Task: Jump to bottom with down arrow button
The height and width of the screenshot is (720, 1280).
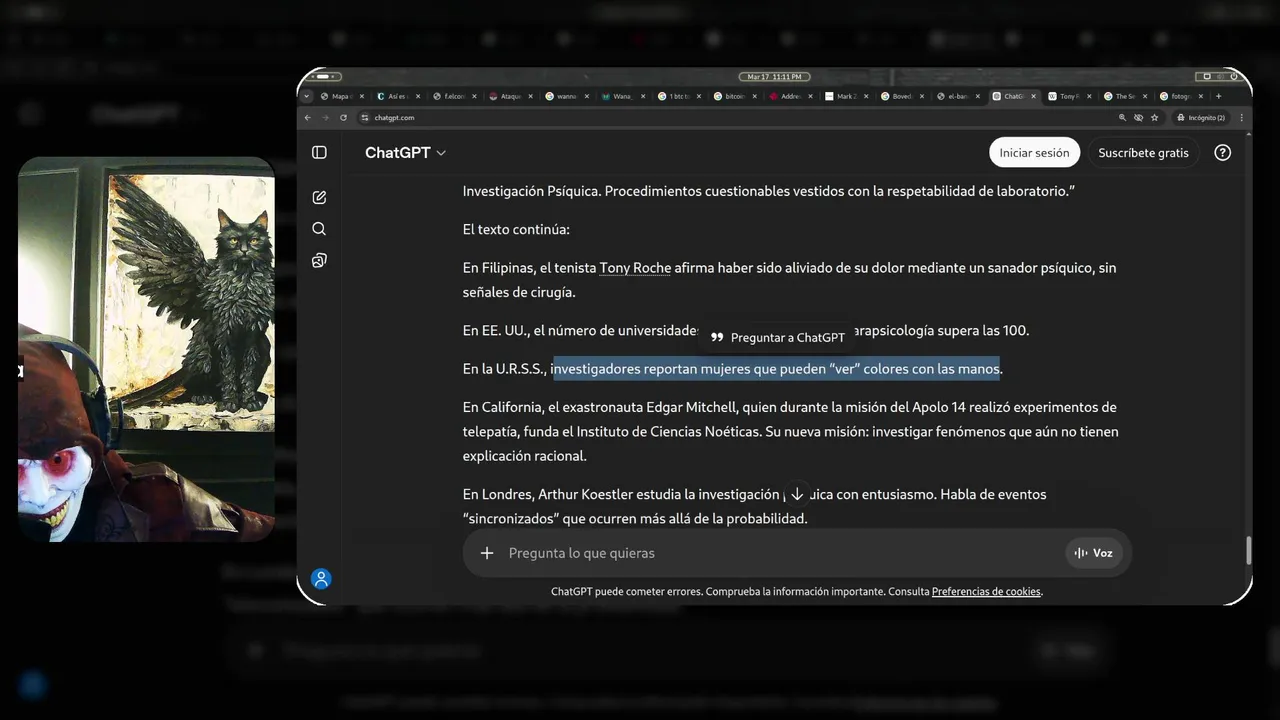Action: coord(797,494)
